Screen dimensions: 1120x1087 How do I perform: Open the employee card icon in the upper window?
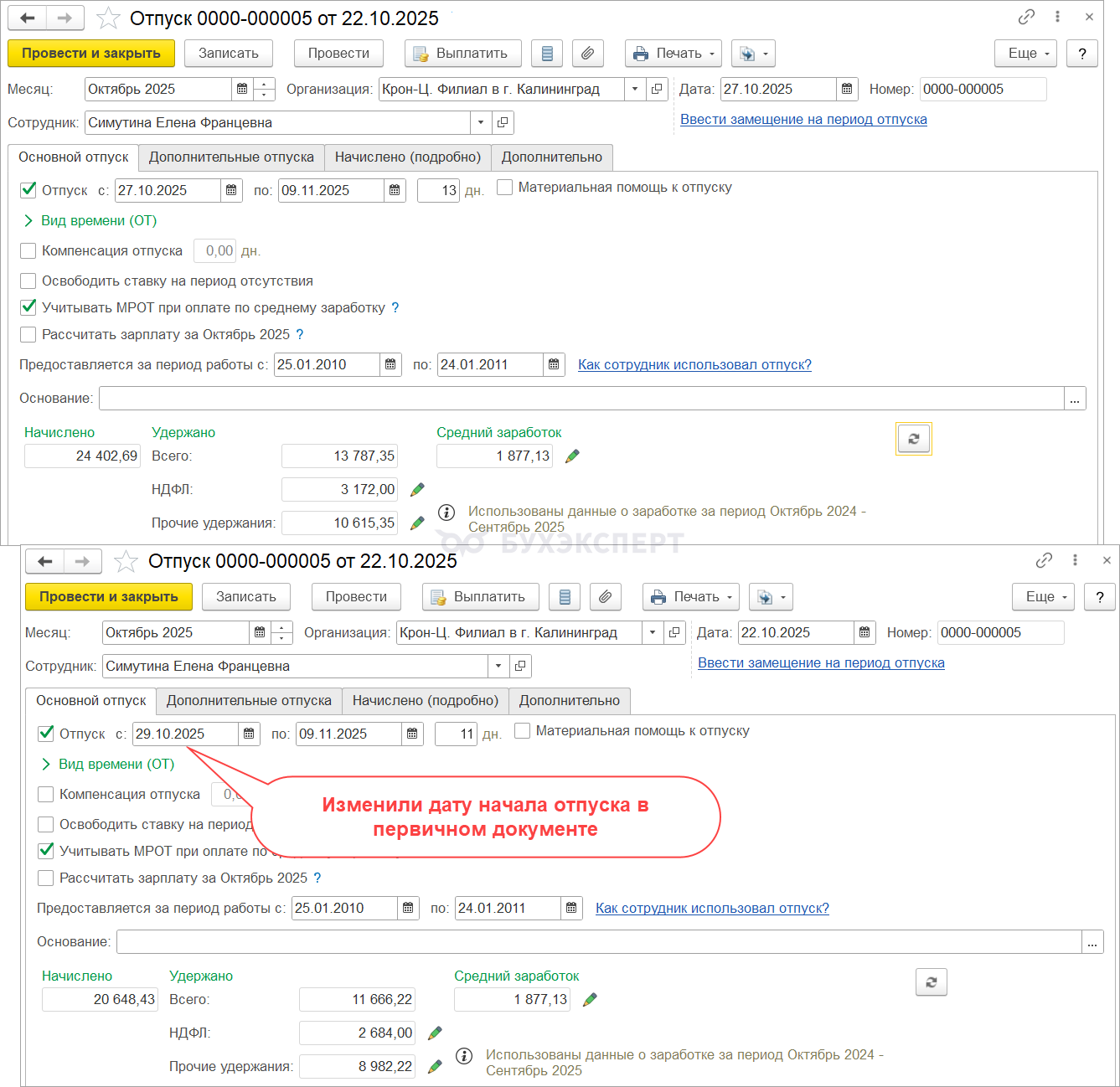click(503, 123)
